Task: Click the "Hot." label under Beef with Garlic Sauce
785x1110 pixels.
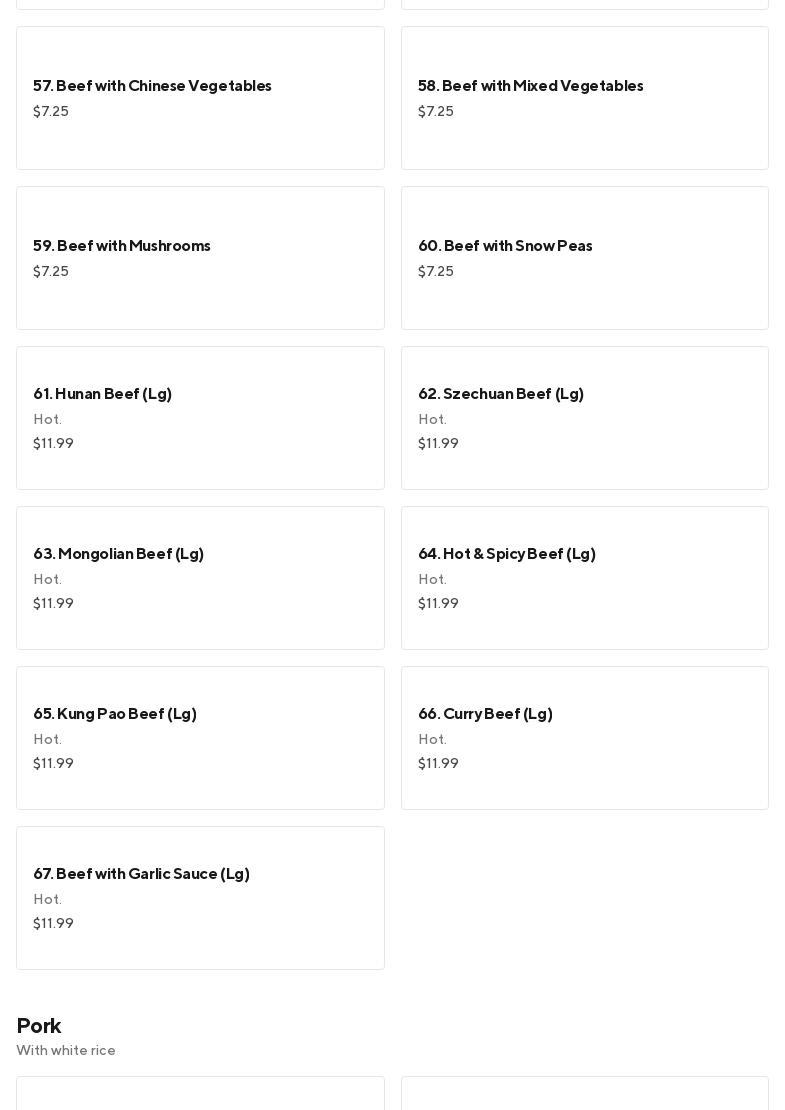Action: pos(47,900)
